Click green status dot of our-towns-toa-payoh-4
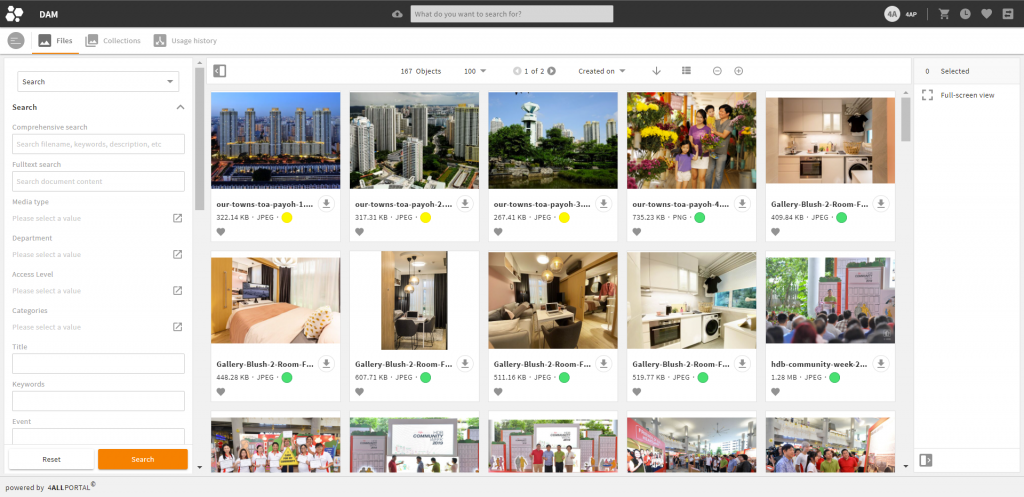Image resolution: width=1024 pixels, height=497 pixels. tap(699, 217)
